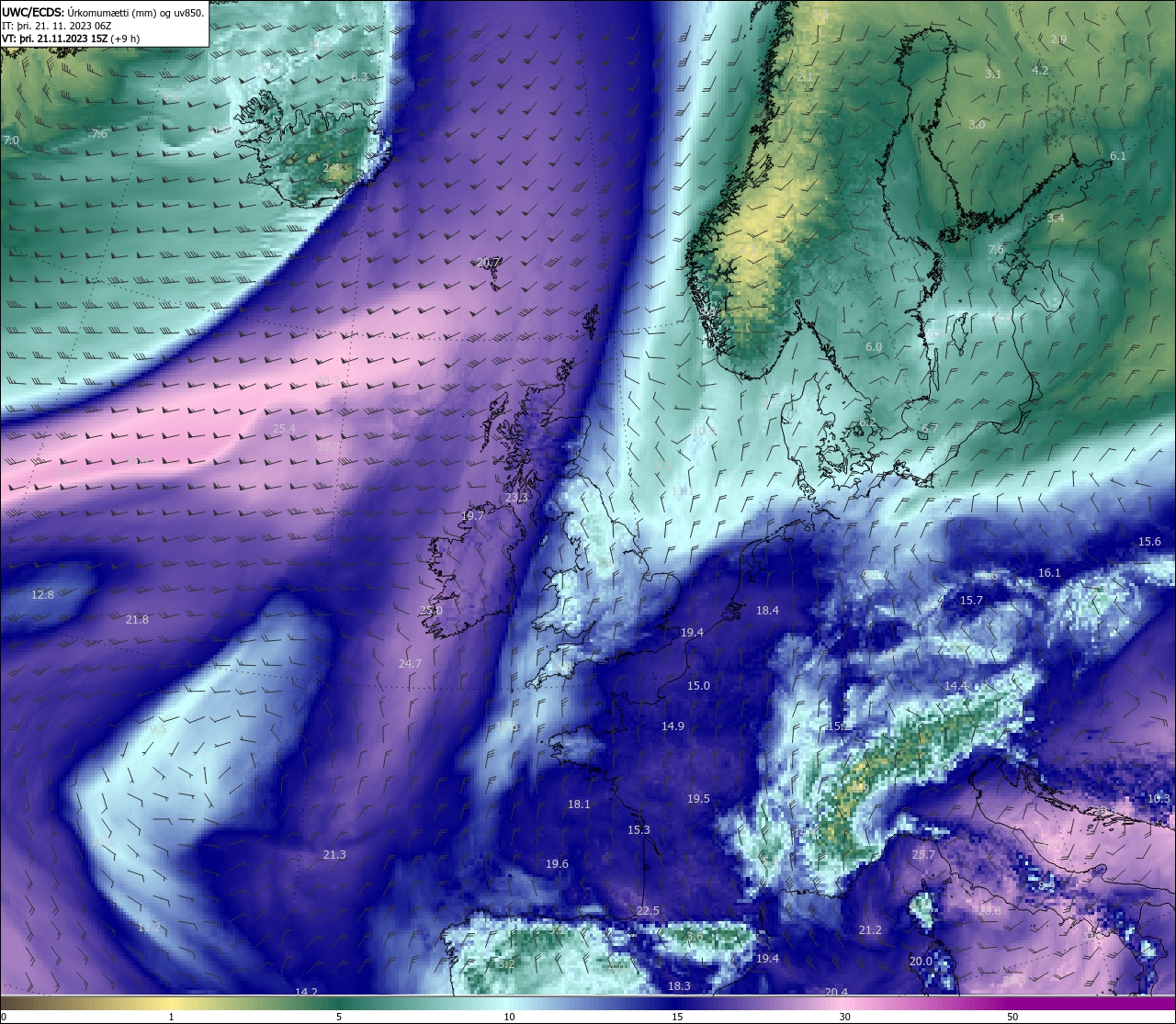Click the 2.9 value over Finland
Viewport: 1176px width, 1024px height.
click(x=1058, y=39)
